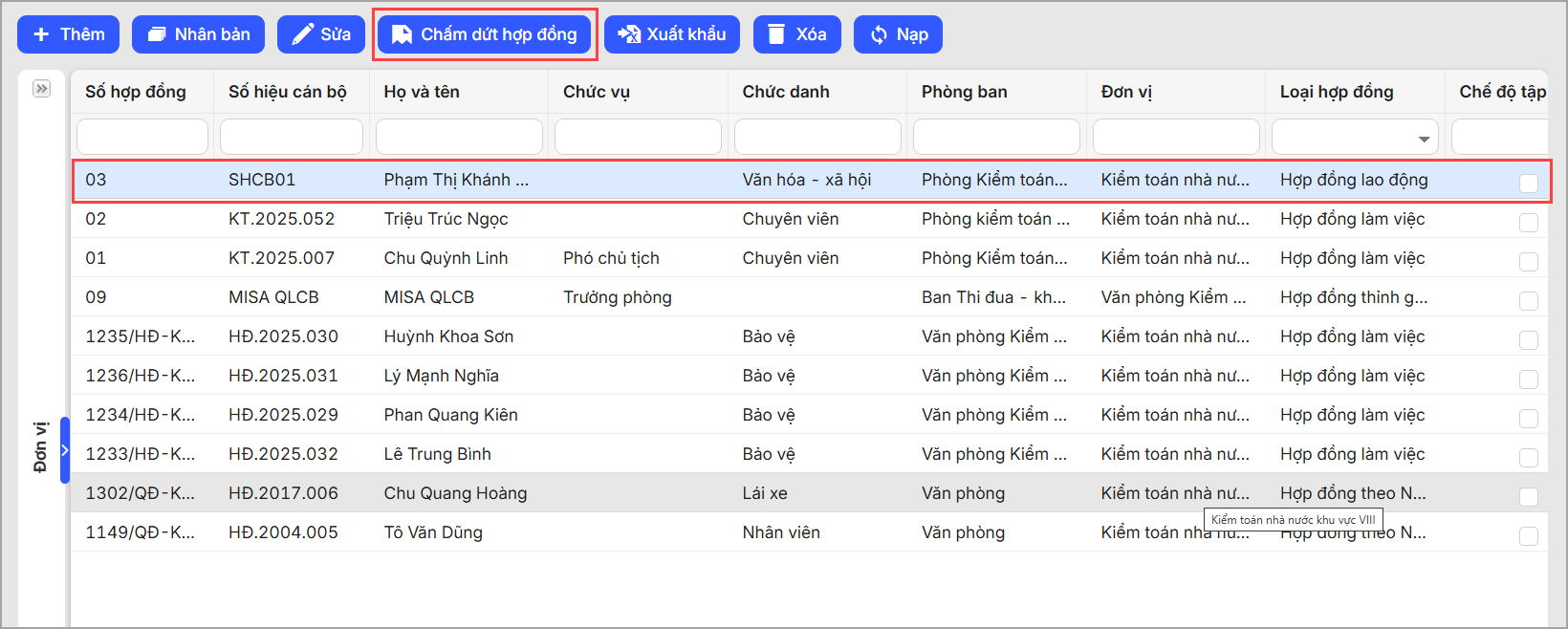1568x629 pixels.
Task: Click the double-chevron expand icon above Đơn vị
Action: click(41, 89)
